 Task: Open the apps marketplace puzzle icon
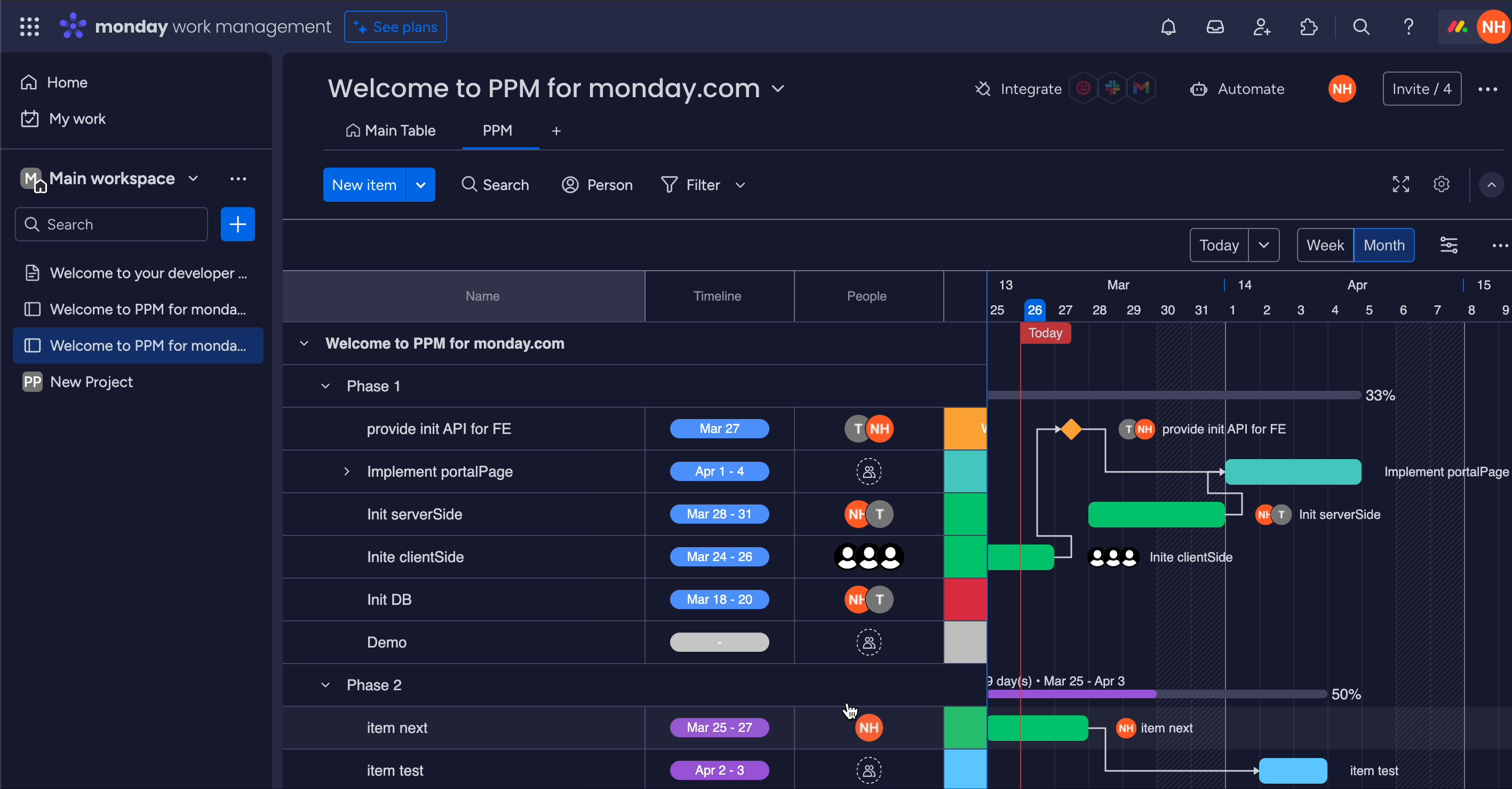tap(1308, 27)
